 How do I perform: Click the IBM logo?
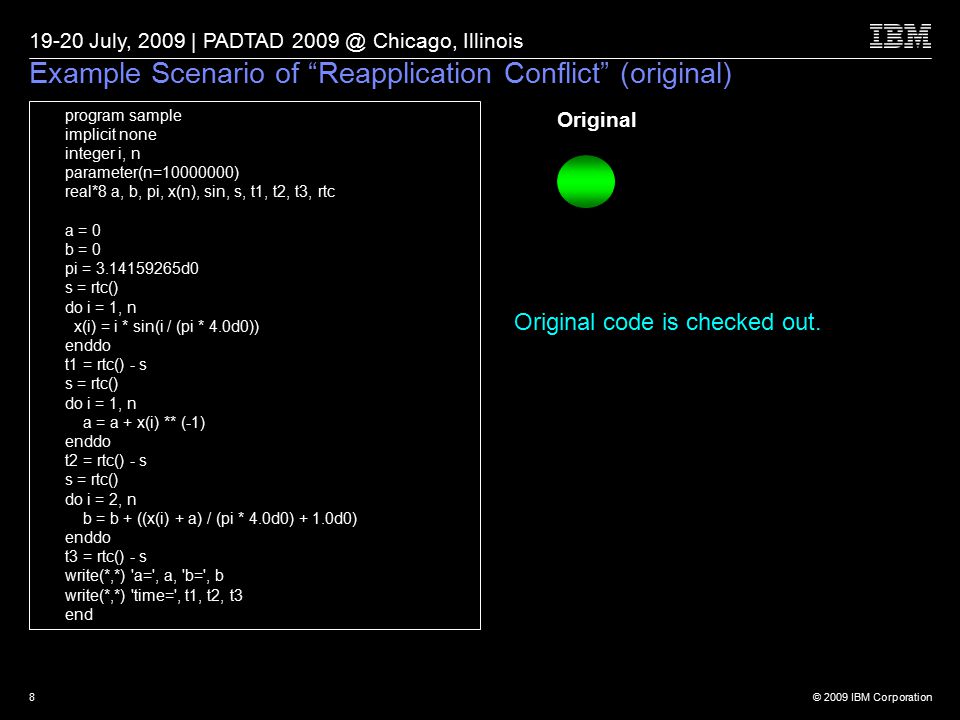point(900,36)
